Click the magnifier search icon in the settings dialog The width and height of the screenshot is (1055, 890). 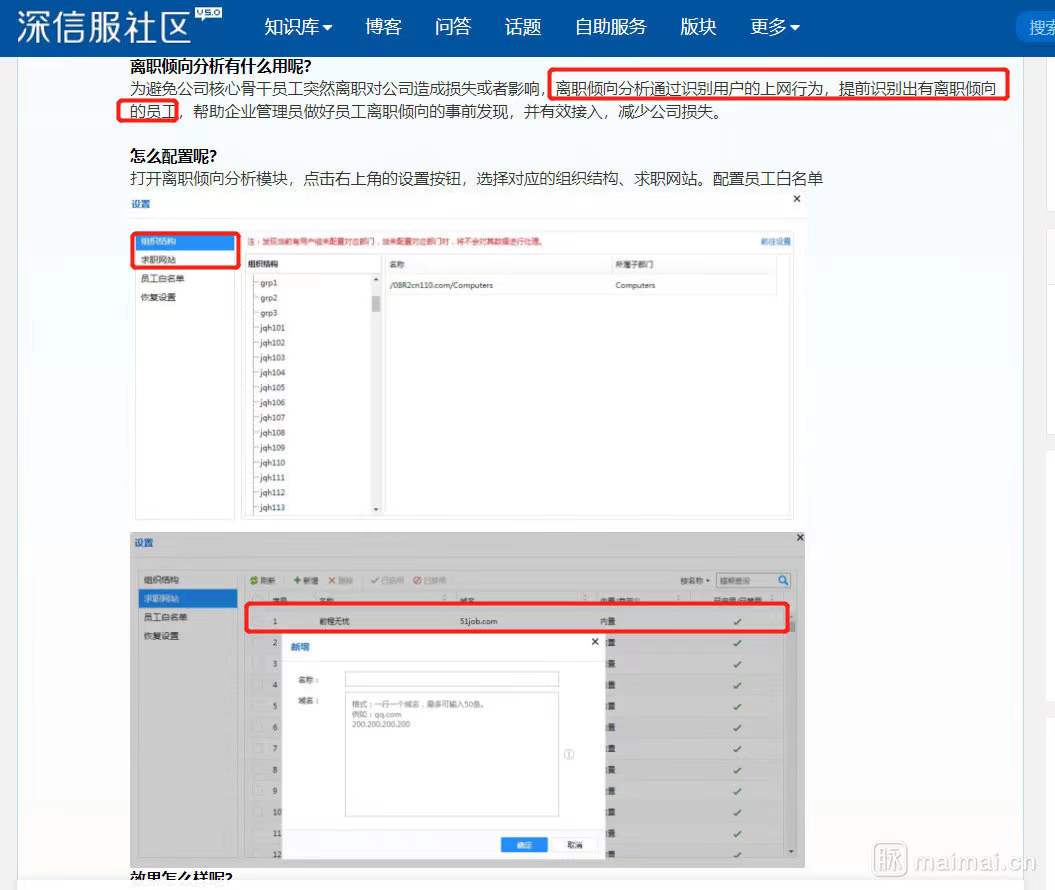tap(781, 579)
